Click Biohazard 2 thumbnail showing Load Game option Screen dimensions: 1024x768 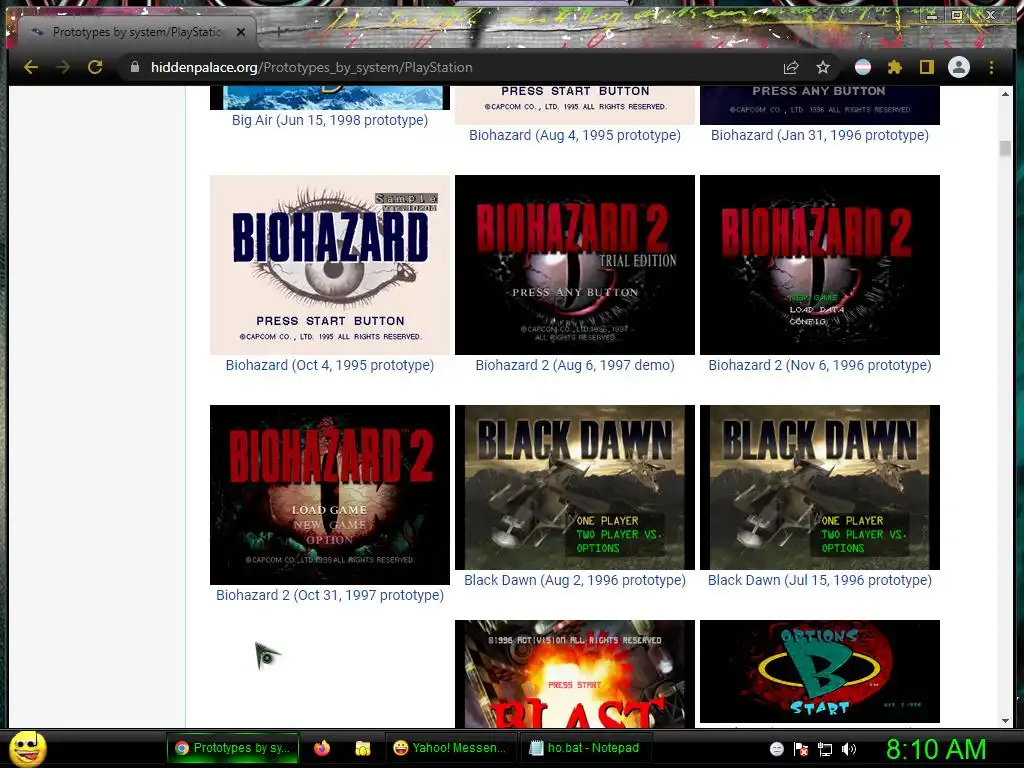[330, 494]
